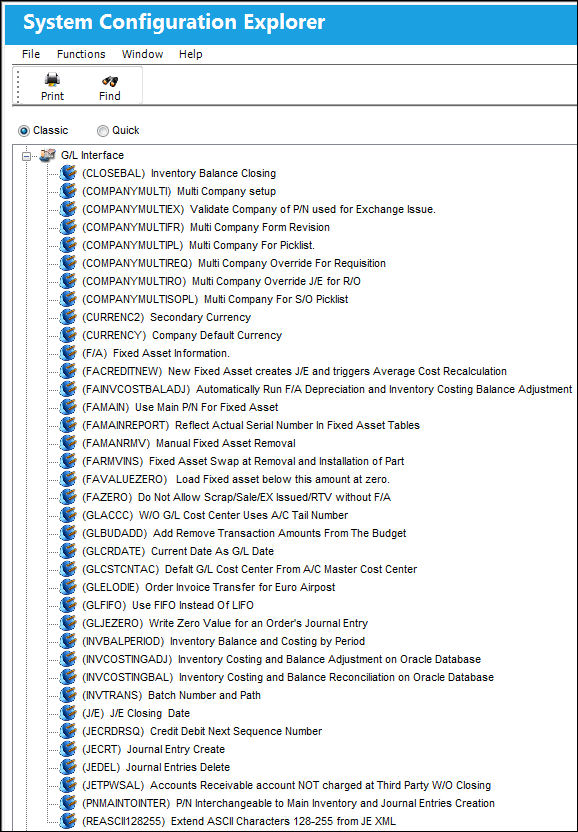578x832 pixels.
Task: Select (GLCSTCNTAC) Defalt G/L Cost Center row
Action: coord(249,569)
